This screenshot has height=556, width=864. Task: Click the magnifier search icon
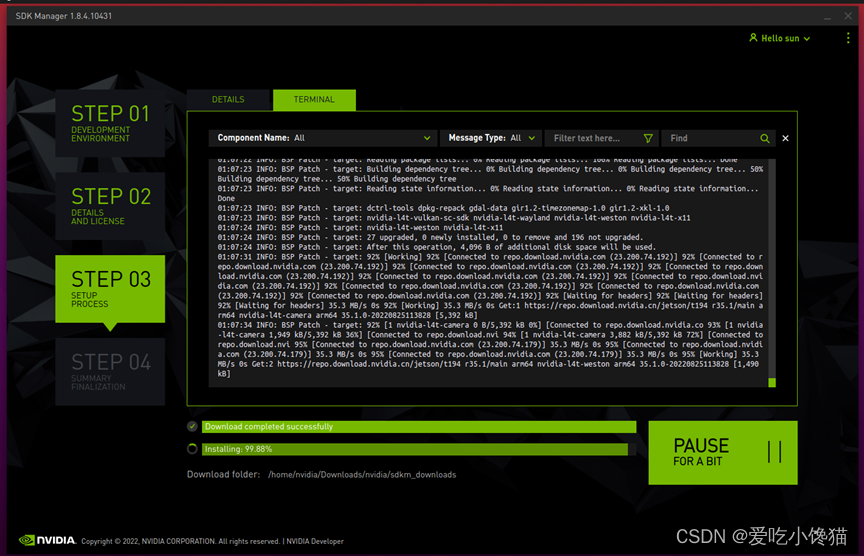[x=765, y=138]
